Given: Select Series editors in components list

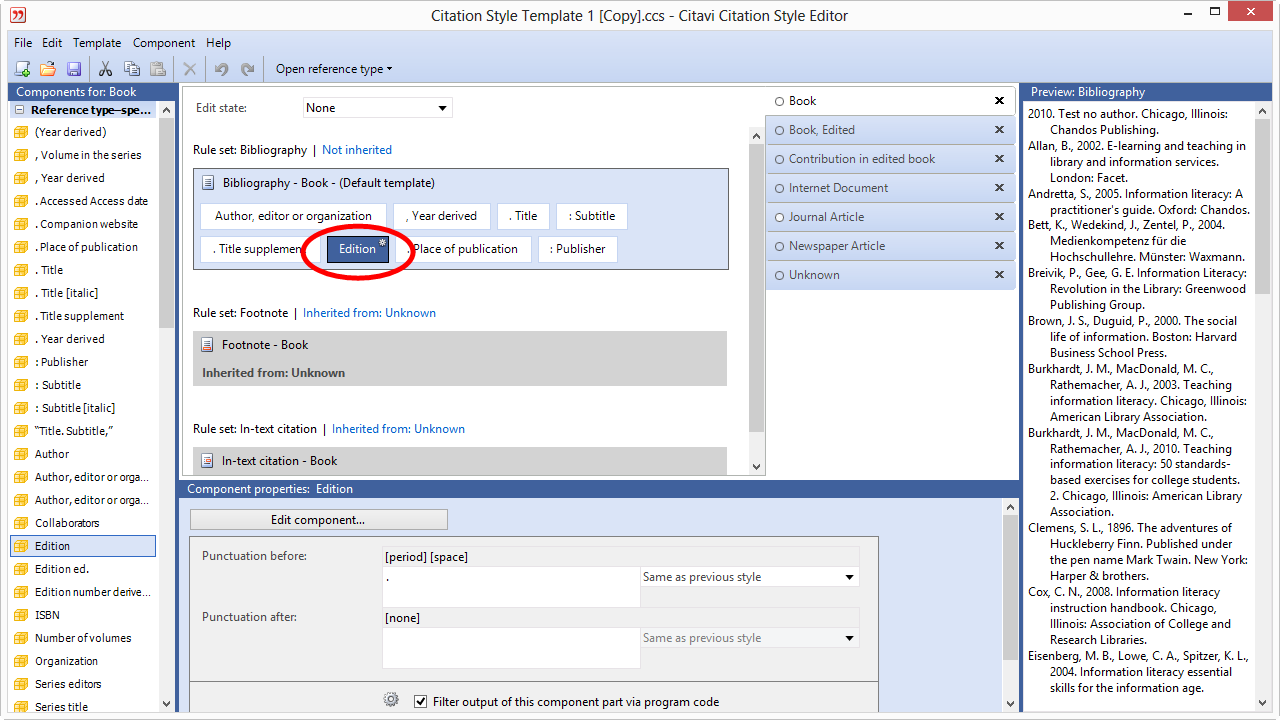Looking at the screenshot, I should [83, 684].
